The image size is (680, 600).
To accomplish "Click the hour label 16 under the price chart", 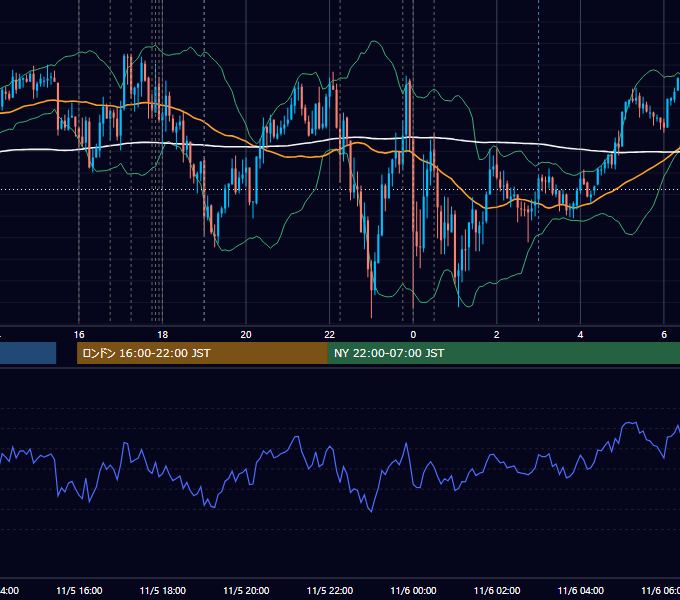I will click(79, 335).
